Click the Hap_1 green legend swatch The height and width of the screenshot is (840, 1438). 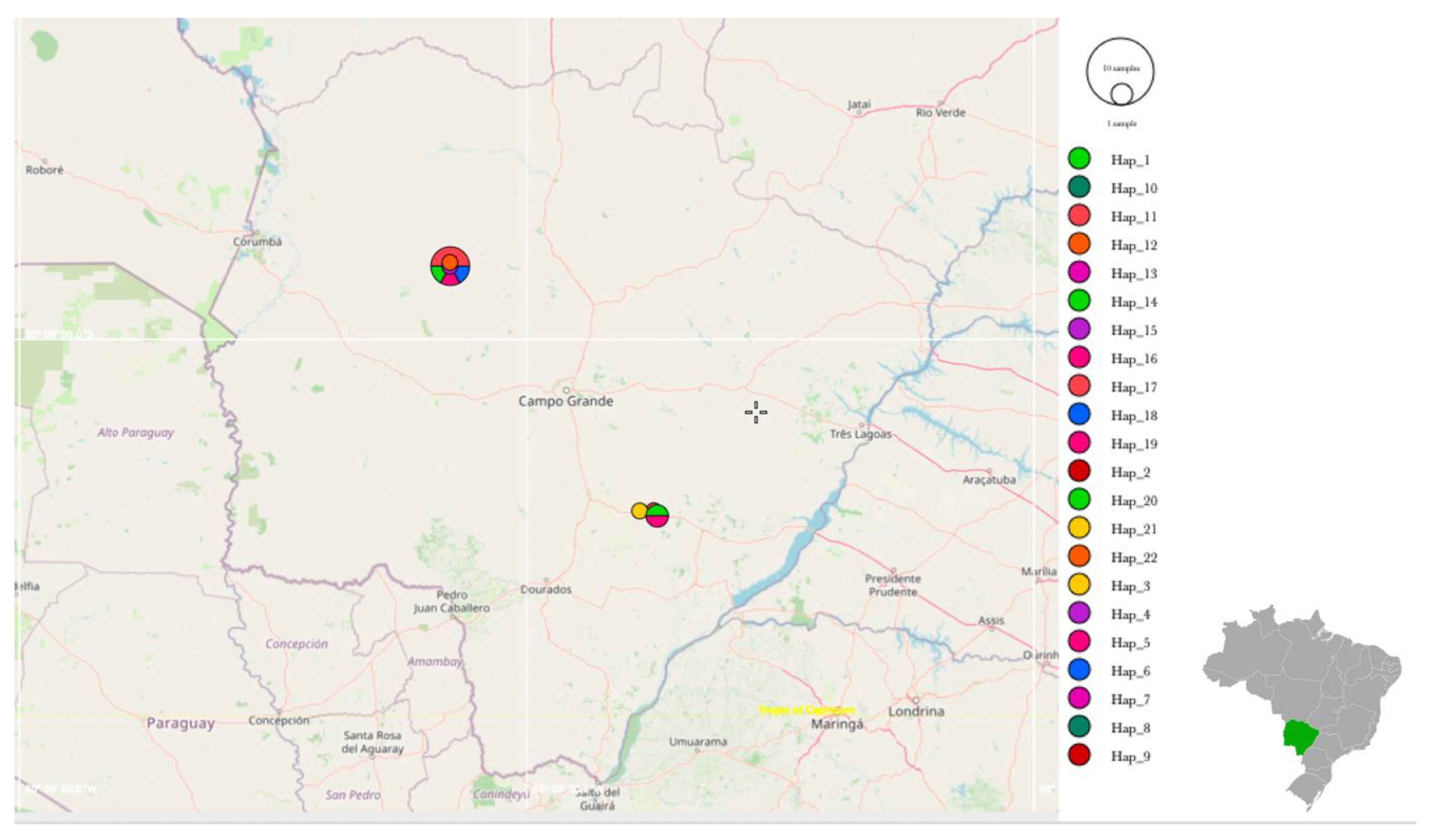pos(1079,158)
